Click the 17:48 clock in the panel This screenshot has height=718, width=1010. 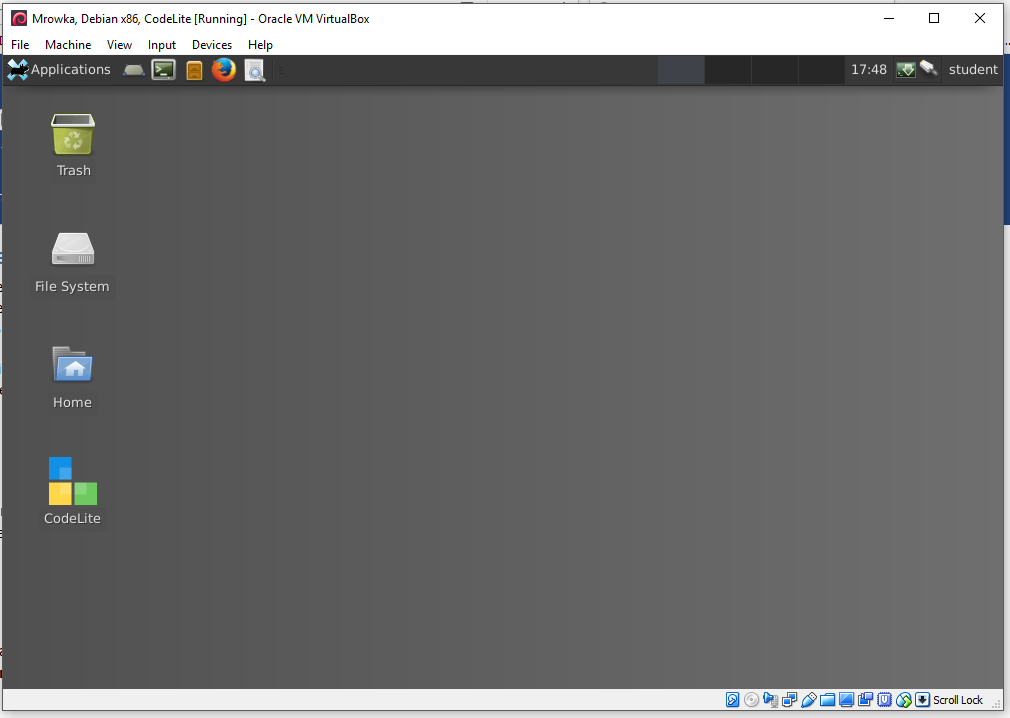868,70
